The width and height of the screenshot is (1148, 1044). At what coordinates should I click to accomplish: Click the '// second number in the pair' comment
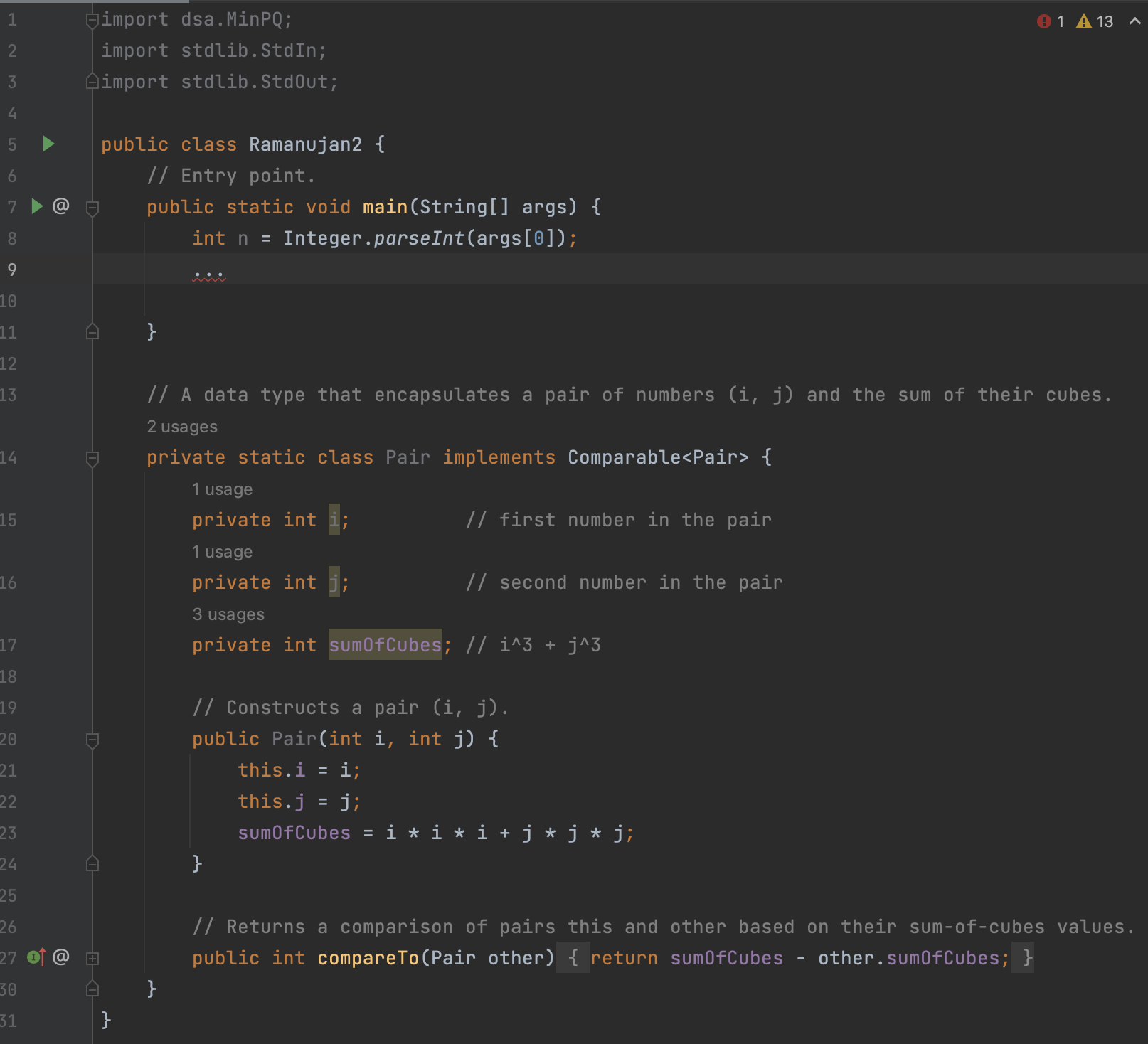coord(624,582)
